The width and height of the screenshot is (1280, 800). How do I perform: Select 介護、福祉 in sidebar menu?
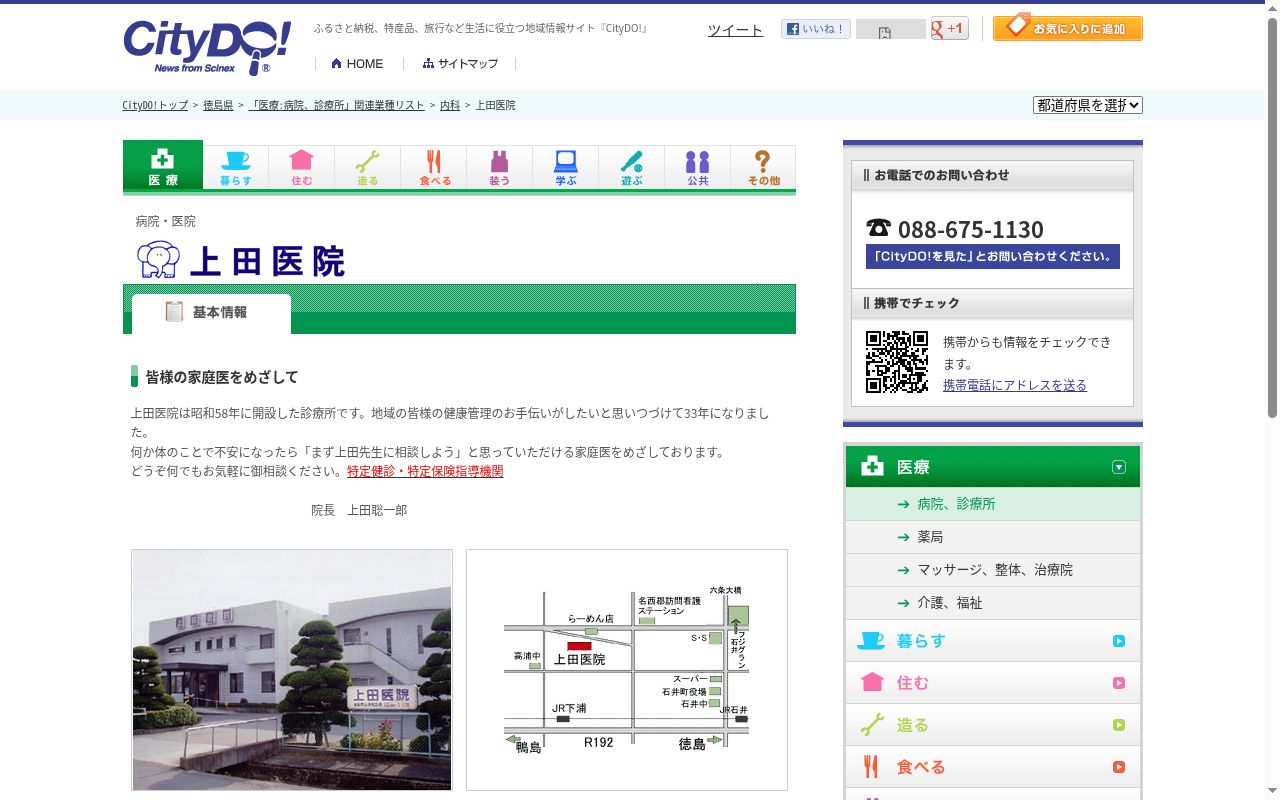click(x=993, y=603)
